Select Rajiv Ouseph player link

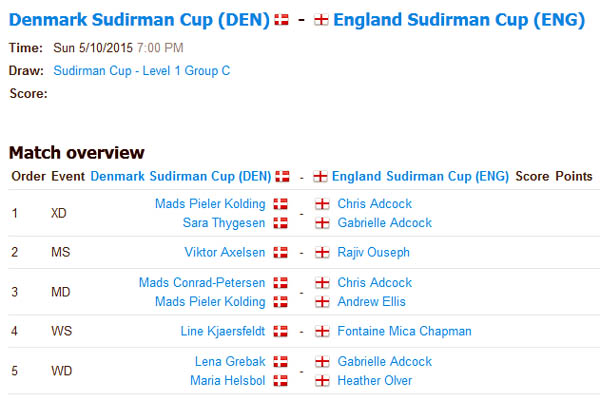pos(373,252)
